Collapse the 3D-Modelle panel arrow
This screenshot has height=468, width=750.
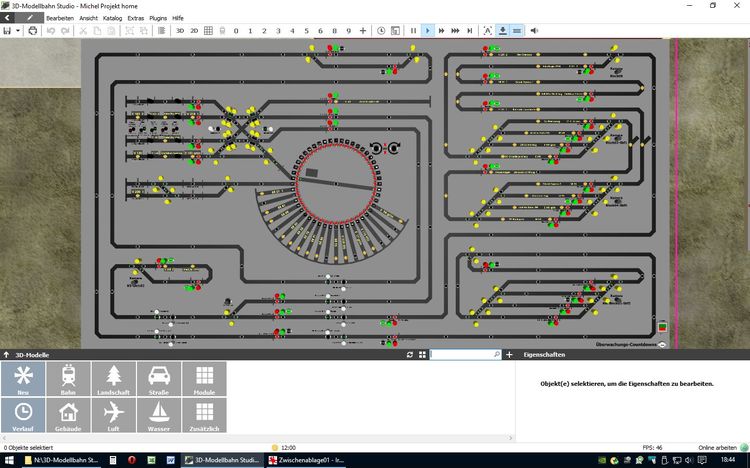[x=6, y=354]
